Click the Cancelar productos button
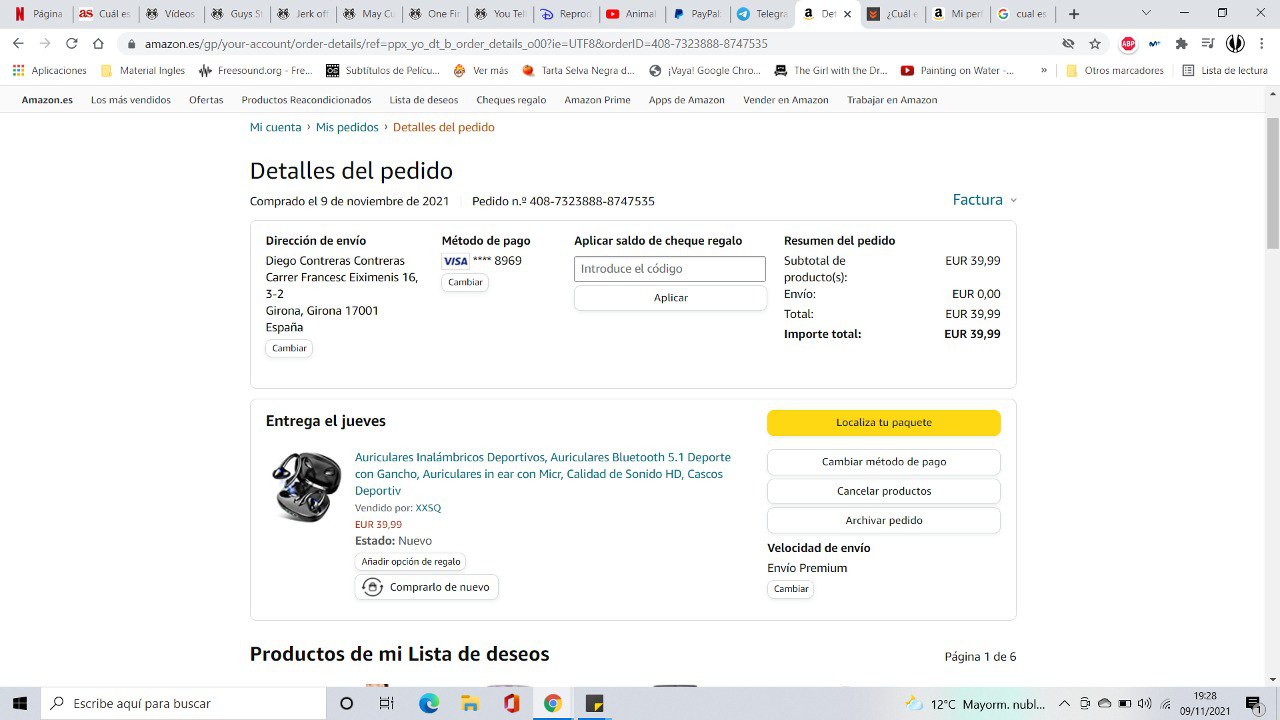Screen dimensions: 1280x720 (884, 491)
